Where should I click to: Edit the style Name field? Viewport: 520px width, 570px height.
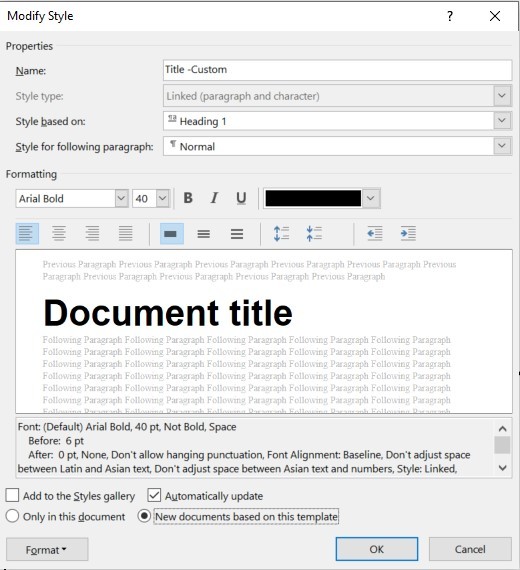tap(337, 70)
